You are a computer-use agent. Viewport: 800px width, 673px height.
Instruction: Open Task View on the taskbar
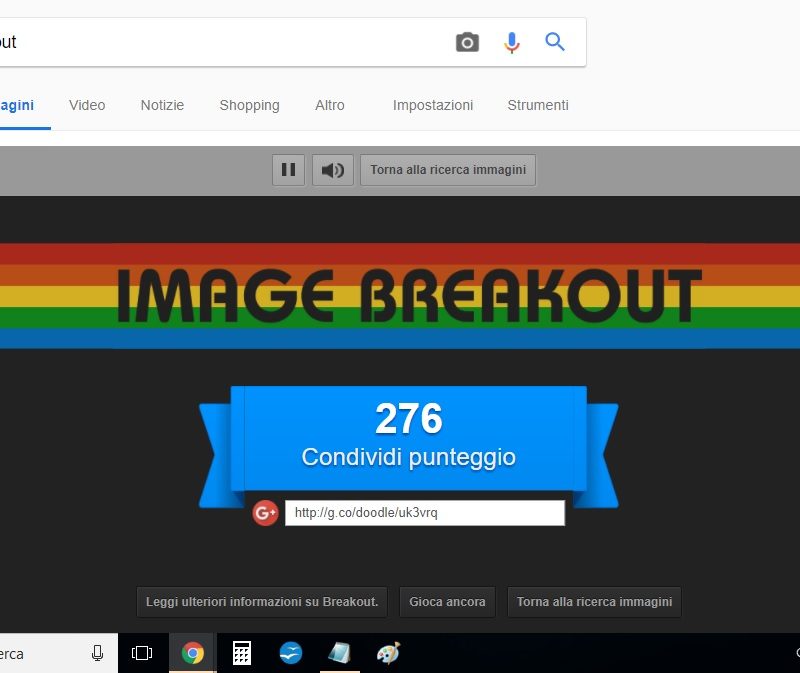142,653
